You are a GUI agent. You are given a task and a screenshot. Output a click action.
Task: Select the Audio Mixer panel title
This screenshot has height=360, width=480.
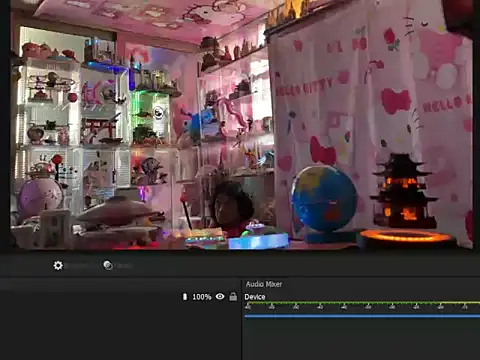click(x=264, y=284)
